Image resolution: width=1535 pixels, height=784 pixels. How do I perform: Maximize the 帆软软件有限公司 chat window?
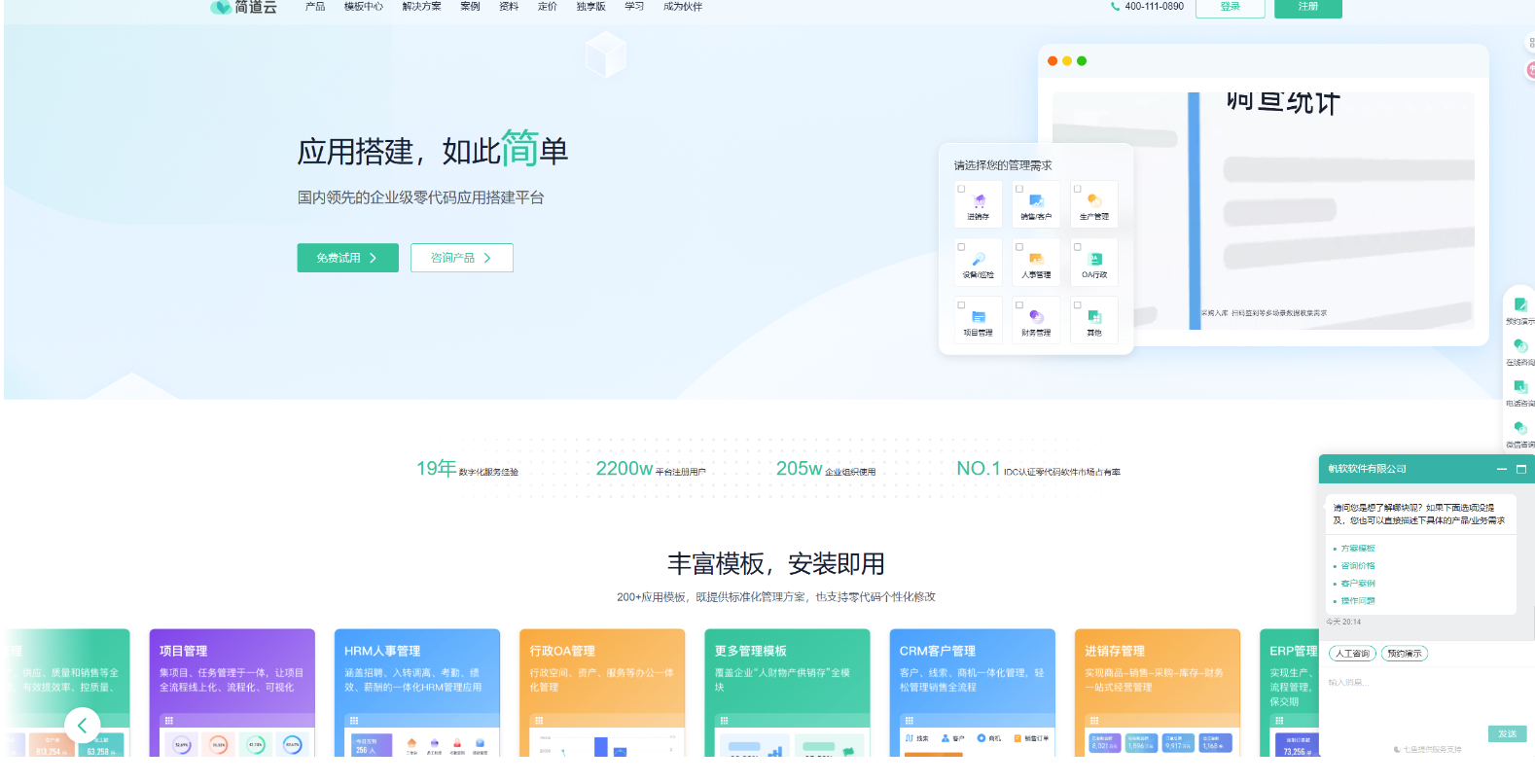pyautogui.click(x=1521, y=469)
